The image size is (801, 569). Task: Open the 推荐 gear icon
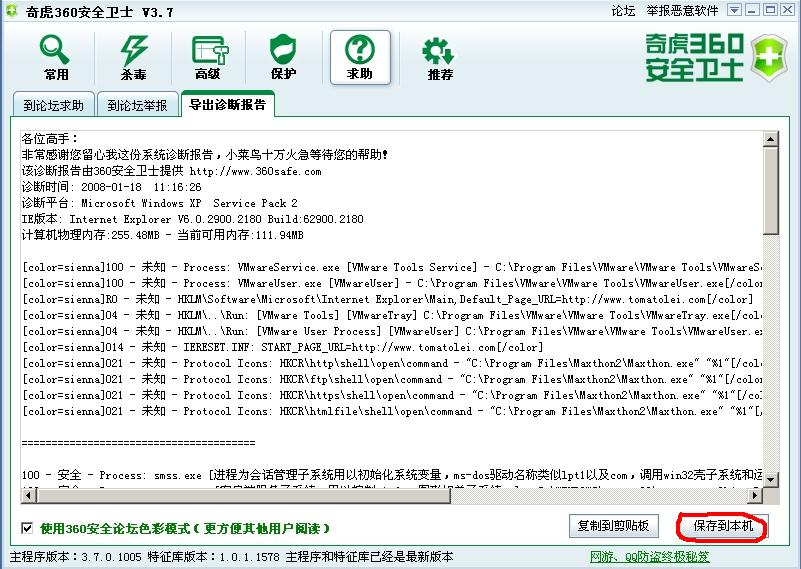[x=439, y=58]
